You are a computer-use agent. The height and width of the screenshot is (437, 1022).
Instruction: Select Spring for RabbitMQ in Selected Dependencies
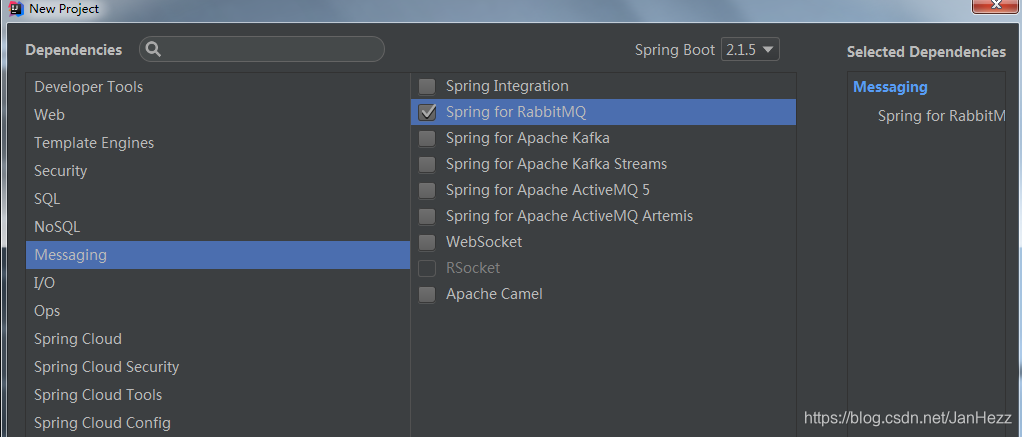[942, 116]
